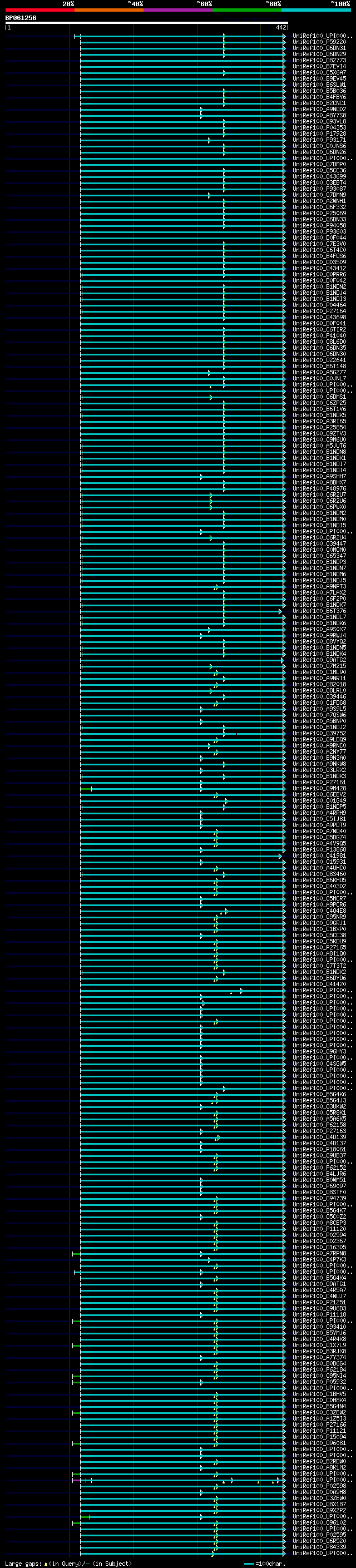The height and width of the screenshot is (1568, 356).
Task: Select the UniRef100_Q0JNS6 label
Action: (319, 146)
